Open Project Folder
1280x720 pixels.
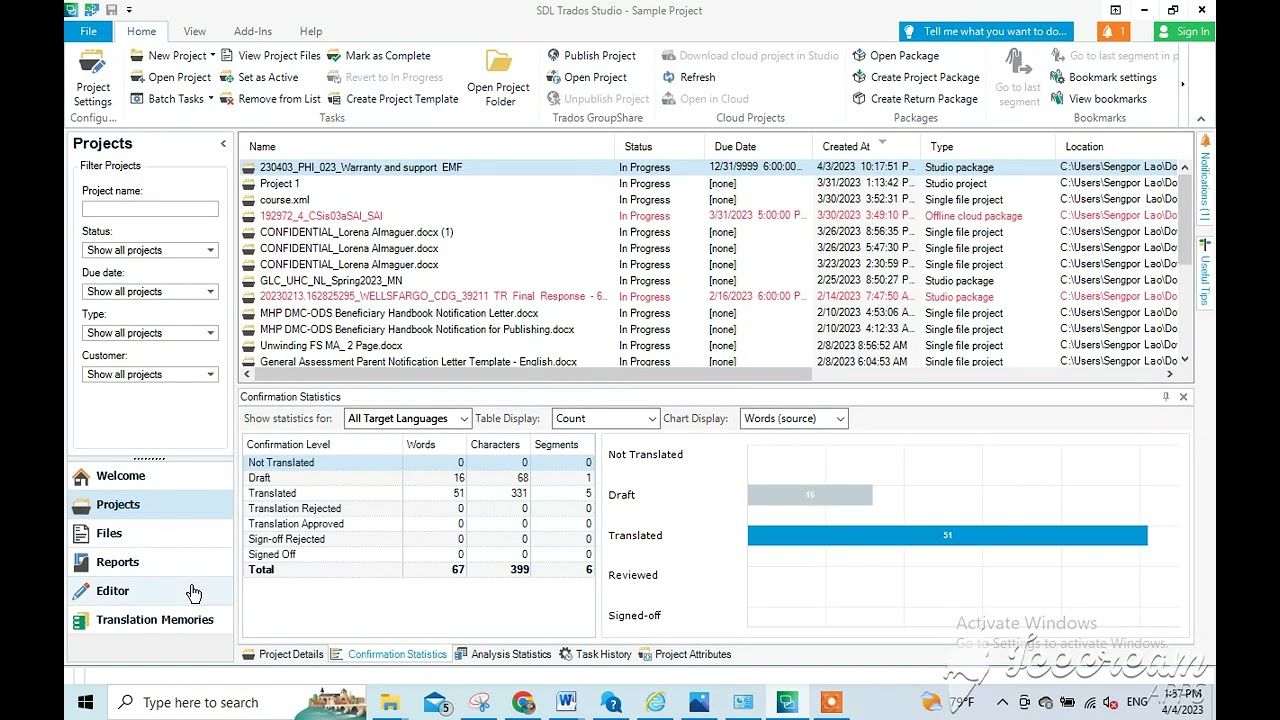(498, 78)
